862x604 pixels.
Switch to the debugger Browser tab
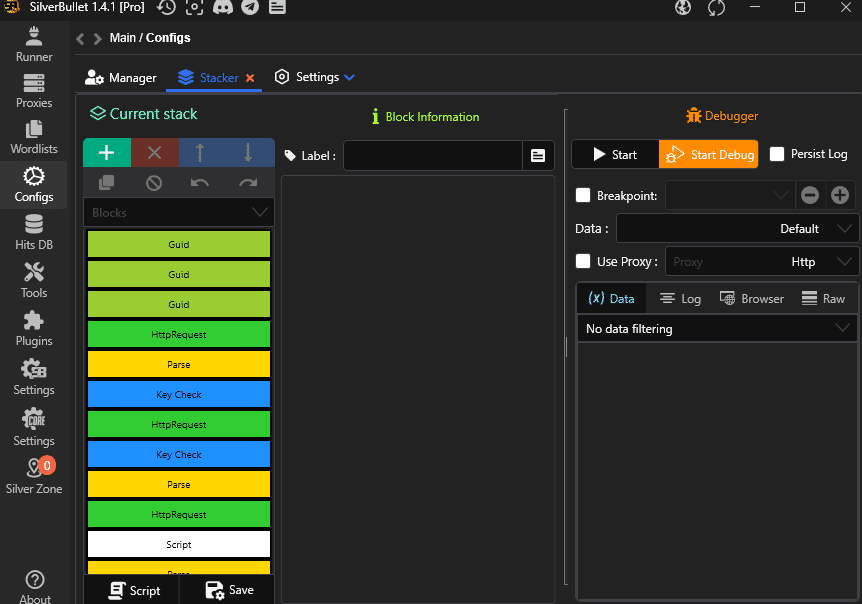[x=752, y=298]
